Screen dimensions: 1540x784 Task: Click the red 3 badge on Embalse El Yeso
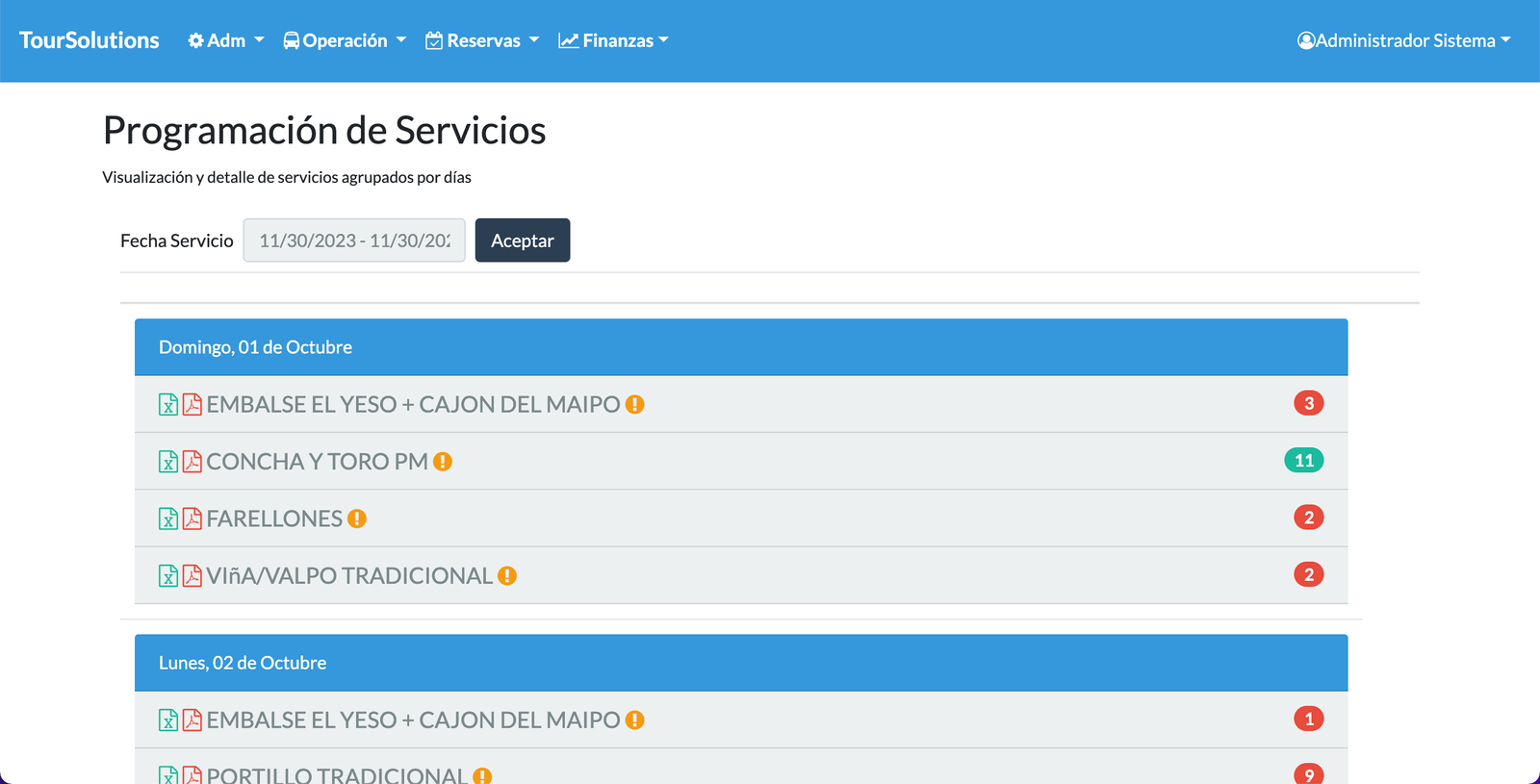coord(1308,403)
